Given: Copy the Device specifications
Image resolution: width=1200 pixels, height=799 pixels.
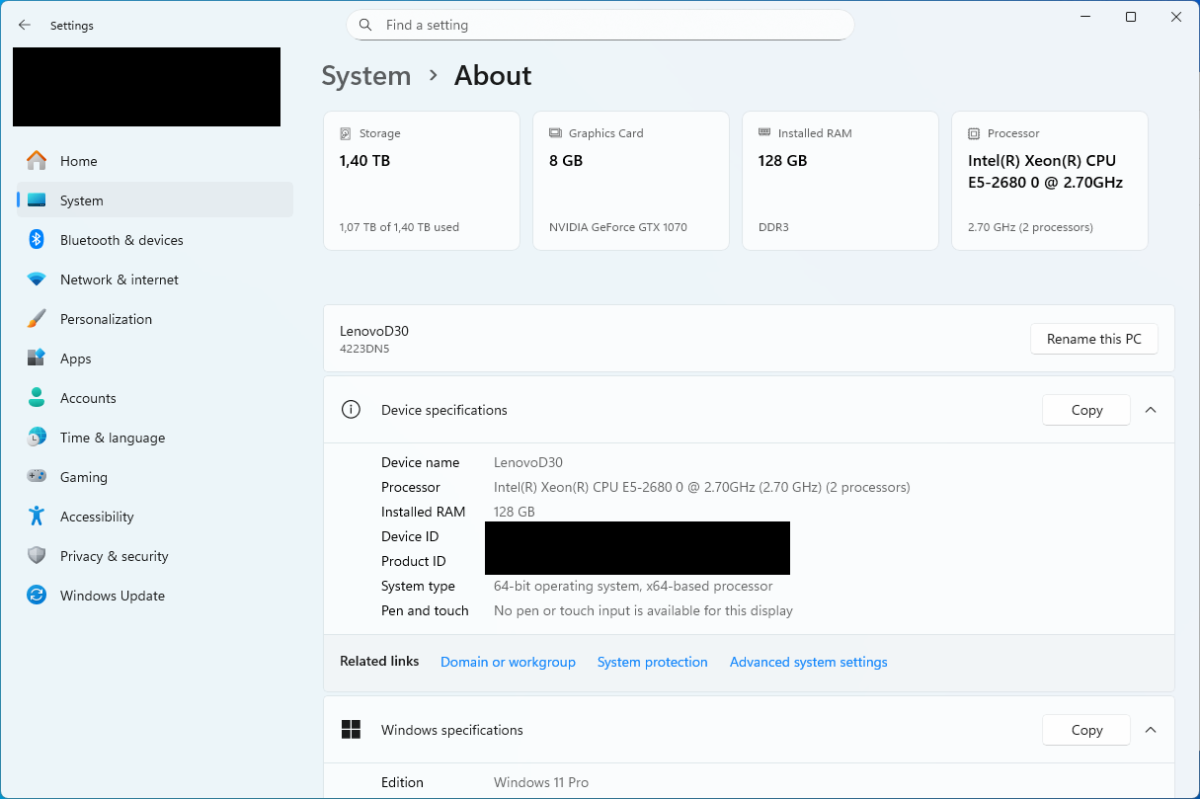Looking at the screenshot, I should (x=1086, y=410).
